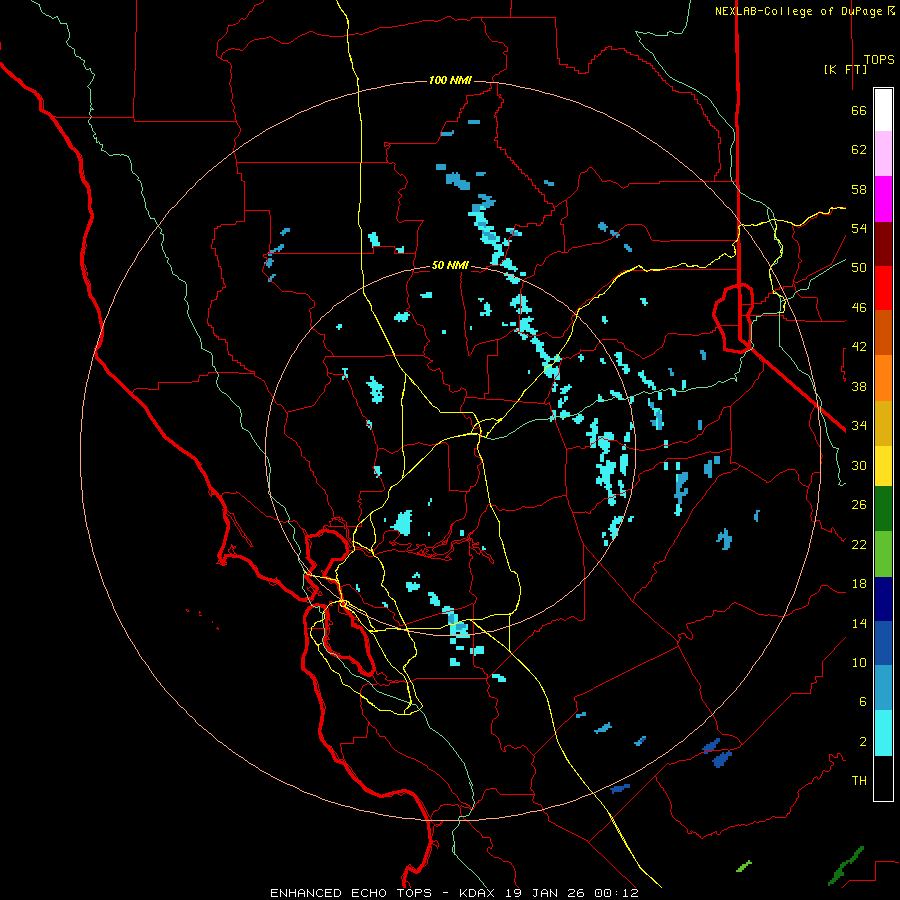900x900 pixels.
Task: Click the legend label TH
Action: [859, 781]
